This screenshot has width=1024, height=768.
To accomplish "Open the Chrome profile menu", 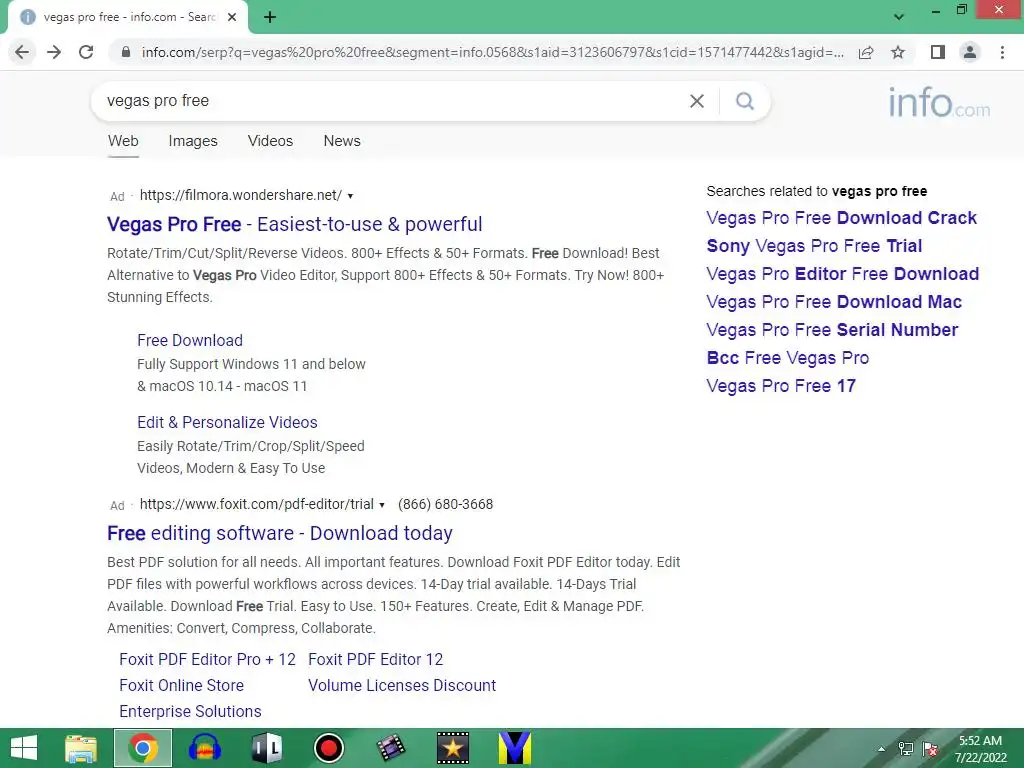I will click(970, 52).
